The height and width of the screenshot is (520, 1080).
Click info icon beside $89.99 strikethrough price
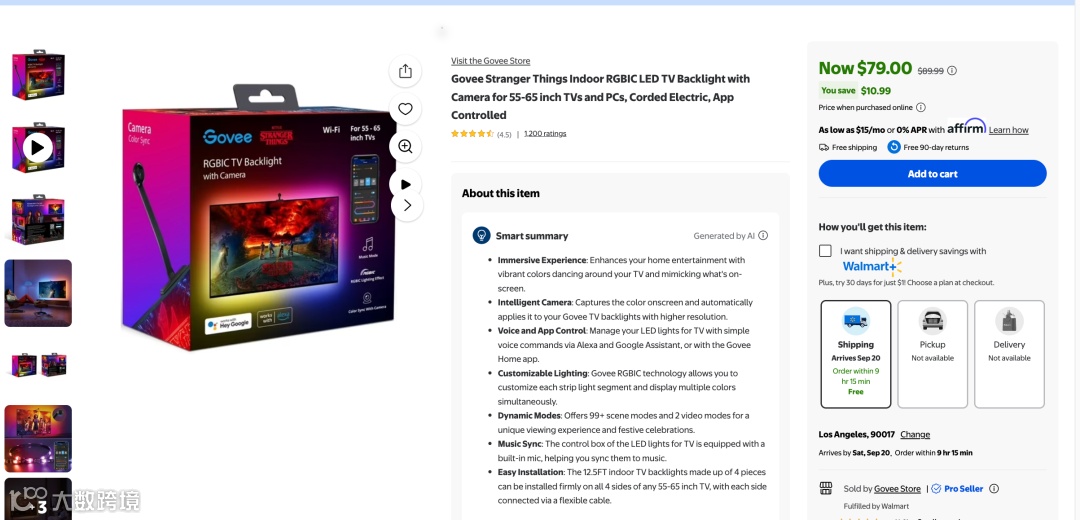coord(952,70)
